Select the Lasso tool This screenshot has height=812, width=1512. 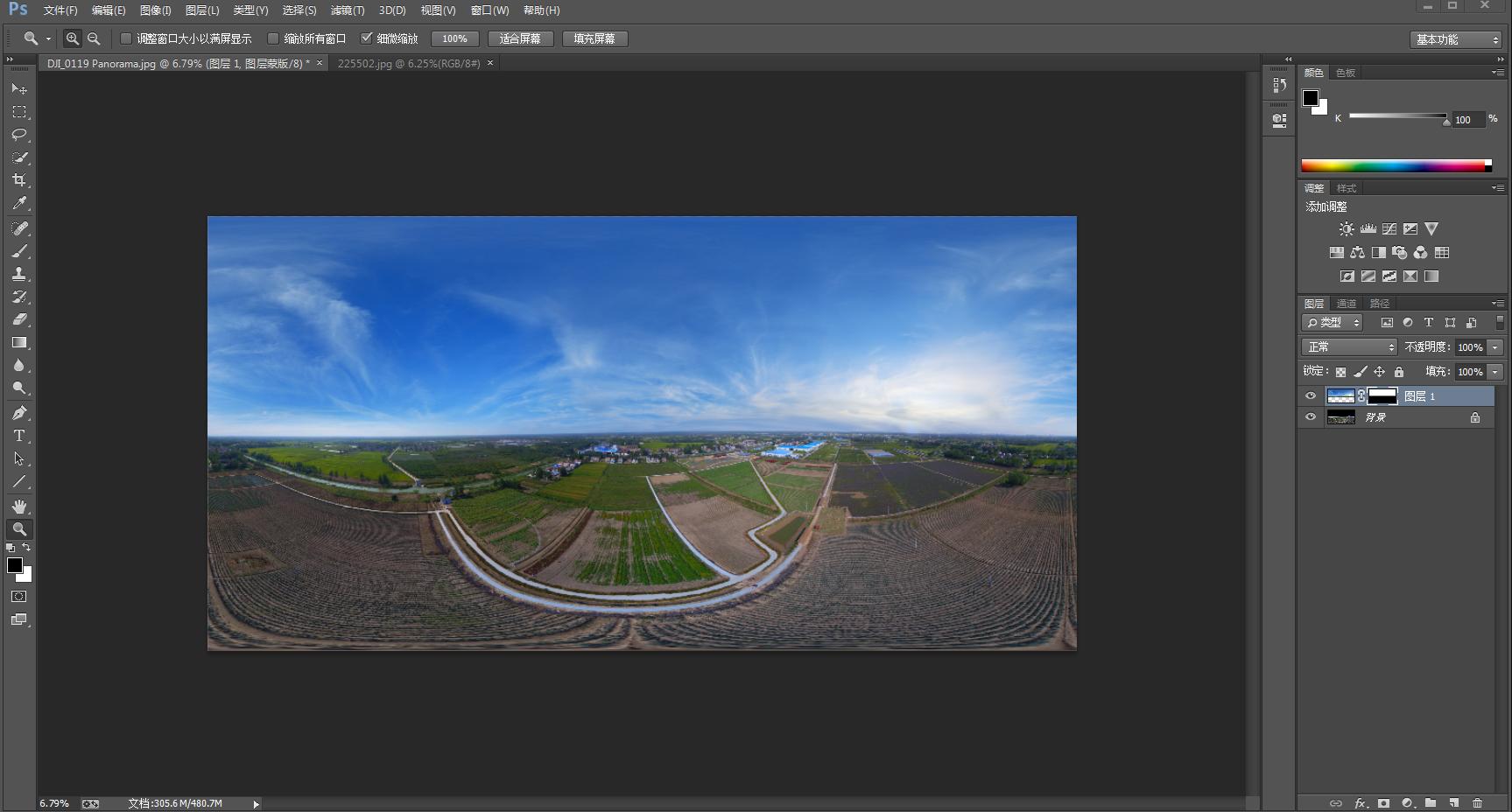(x=19, y=135)
